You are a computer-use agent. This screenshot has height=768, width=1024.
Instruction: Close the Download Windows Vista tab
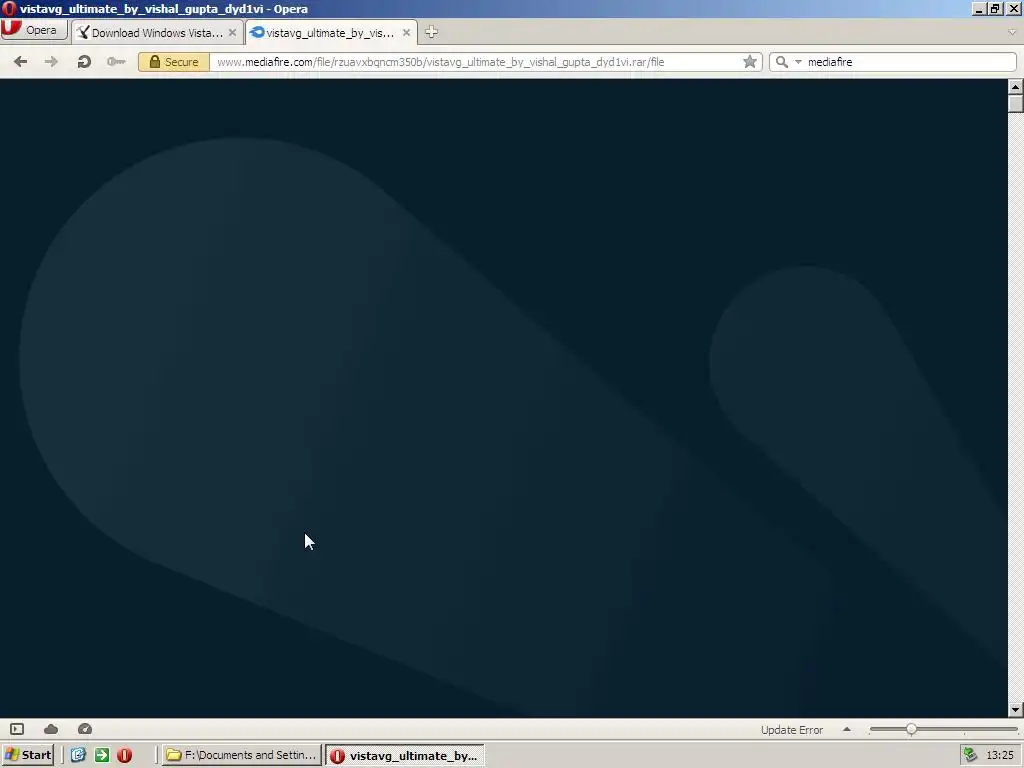coord(232,33)
